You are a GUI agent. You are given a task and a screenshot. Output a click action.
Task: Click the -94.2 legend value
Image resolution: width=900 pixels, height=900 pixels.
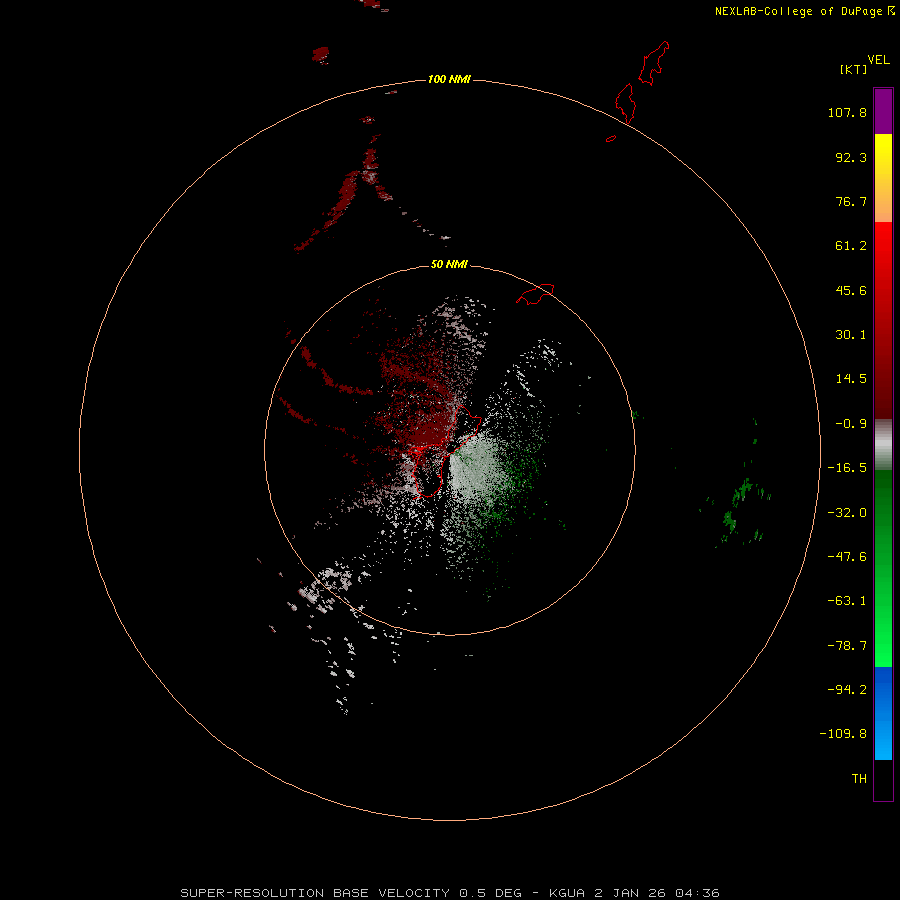tap(847, 690)
